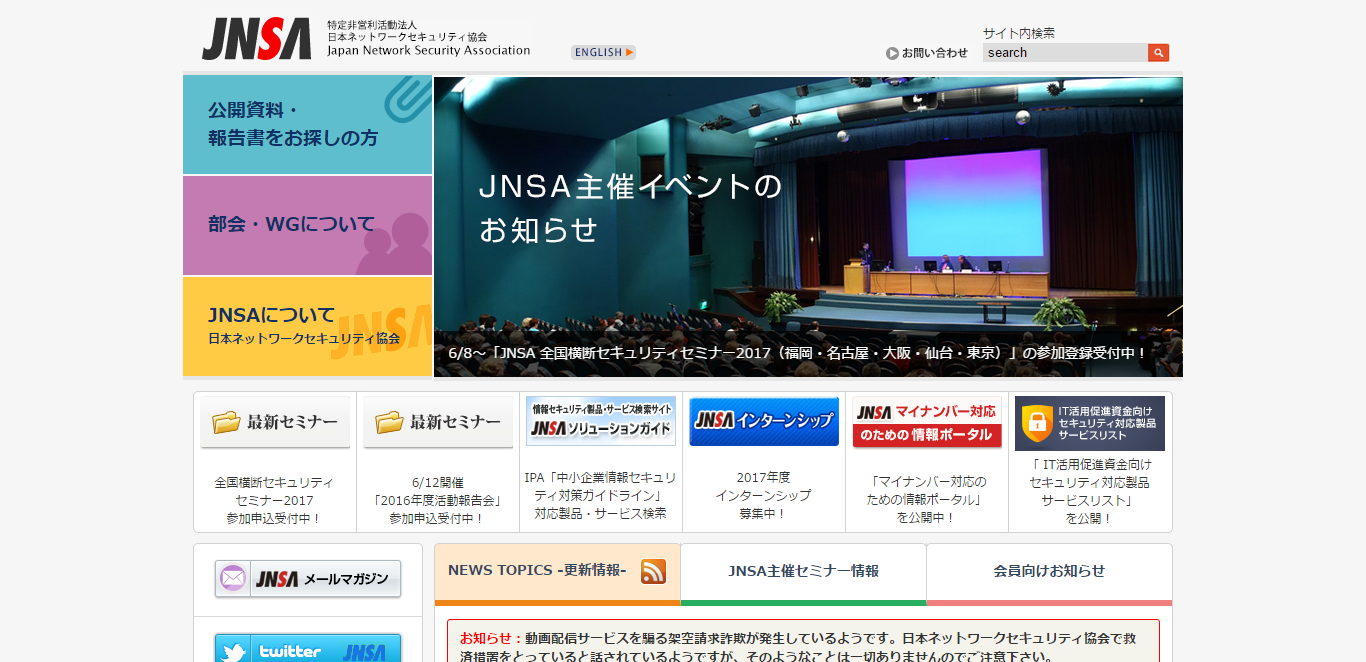Open the JNSAインターンシップ blue banner
Viewport: 1366px width, 662px height.
[x=764, y=421]
